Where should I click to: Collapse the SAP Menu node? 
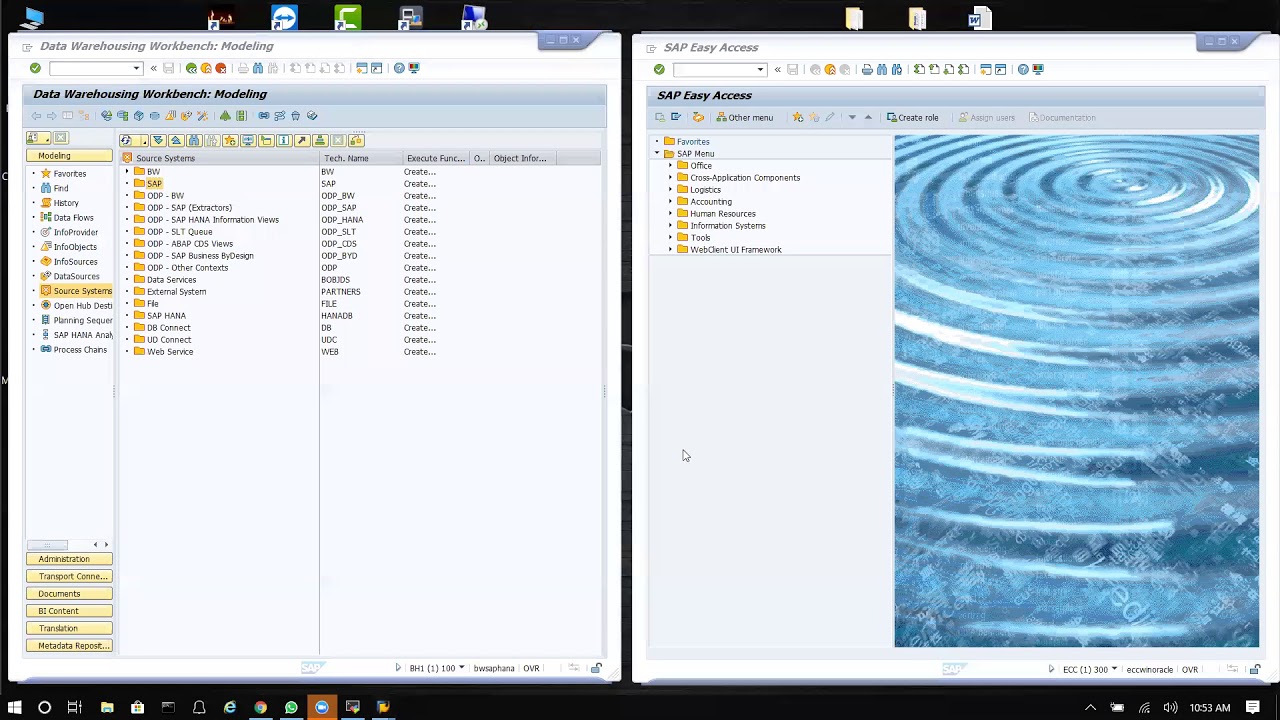pos(657,153)
